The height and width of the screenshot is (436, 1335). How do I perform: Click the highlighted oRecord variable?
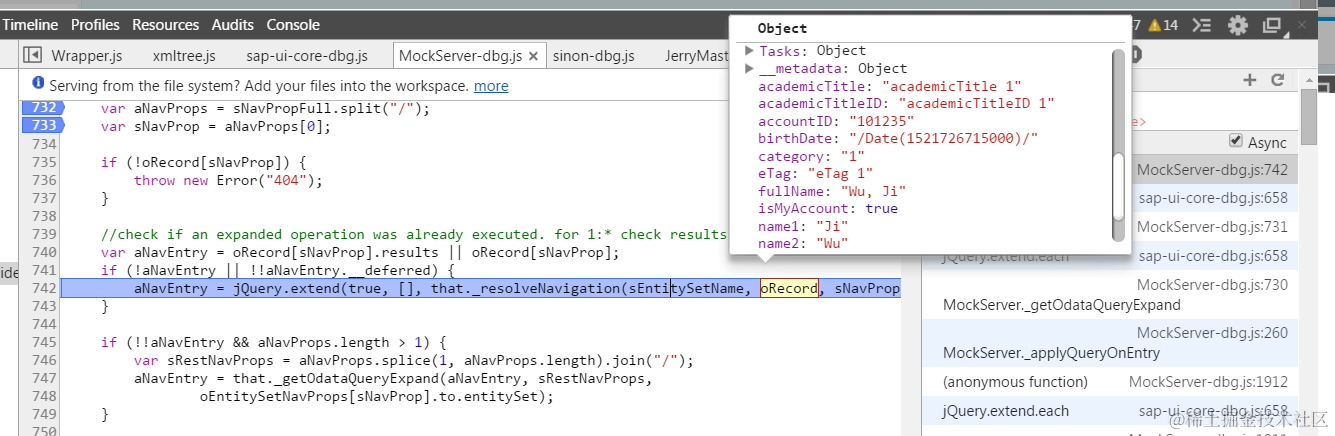tap(789, 289)
